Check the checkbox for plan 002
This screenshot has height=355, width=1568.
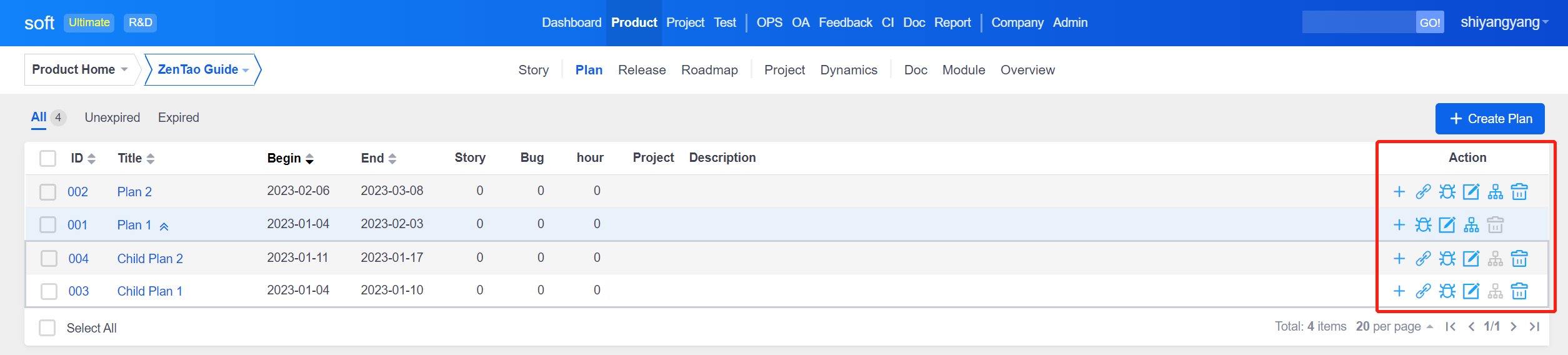click(x=48, y=192)
